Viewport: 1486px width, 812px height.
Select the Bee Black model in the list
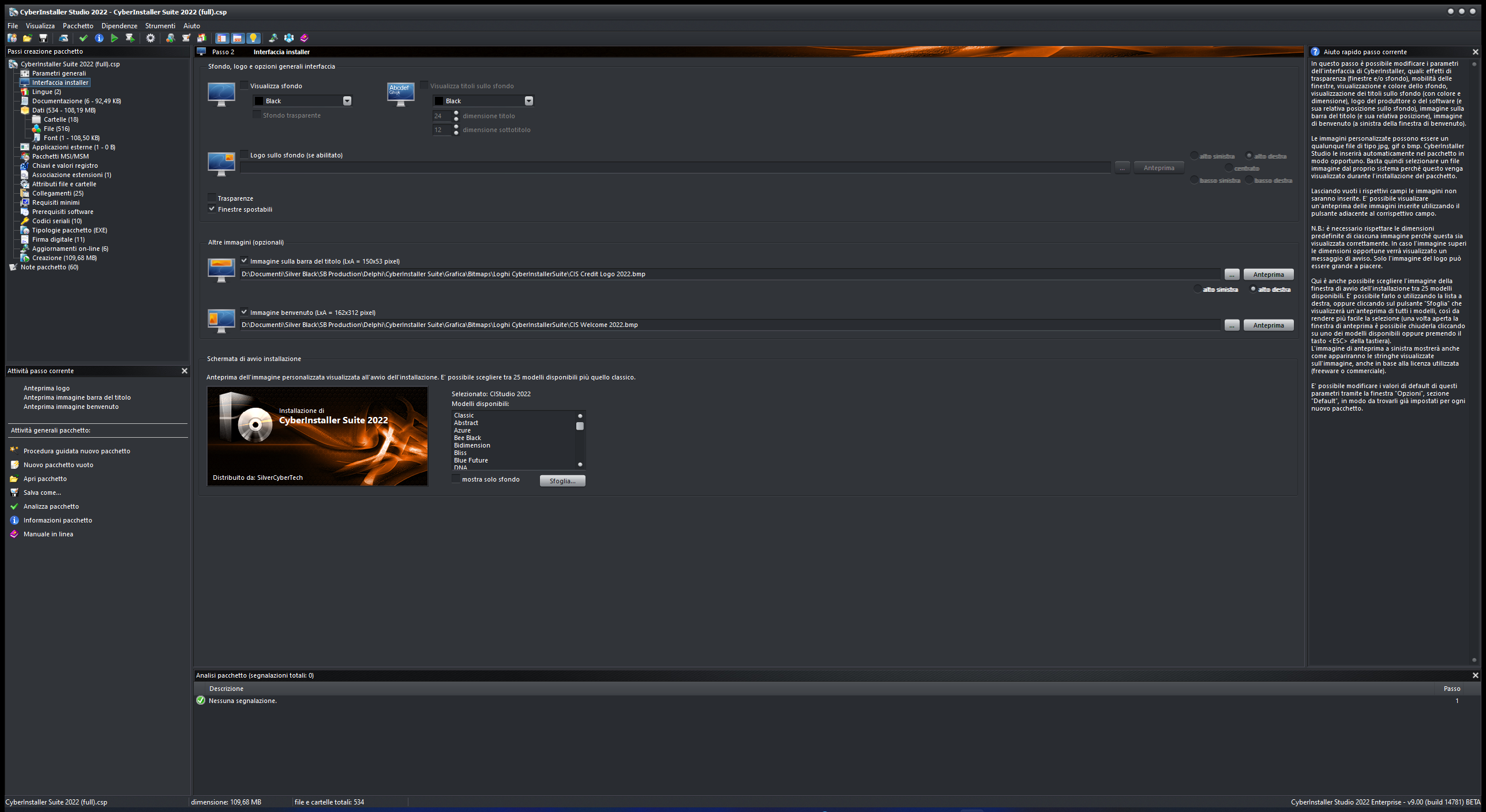[x=467, y=438]
